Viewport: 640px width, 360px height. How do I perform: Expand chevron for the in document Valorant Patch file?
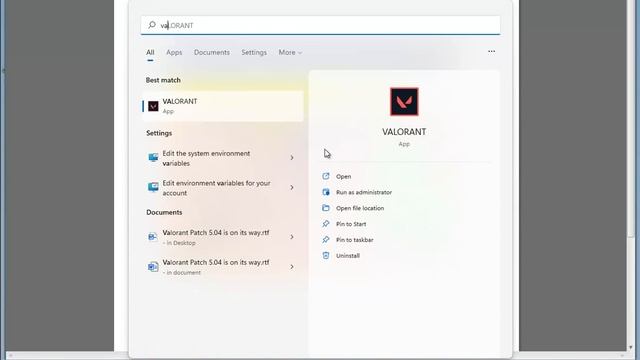coord(292,267)
